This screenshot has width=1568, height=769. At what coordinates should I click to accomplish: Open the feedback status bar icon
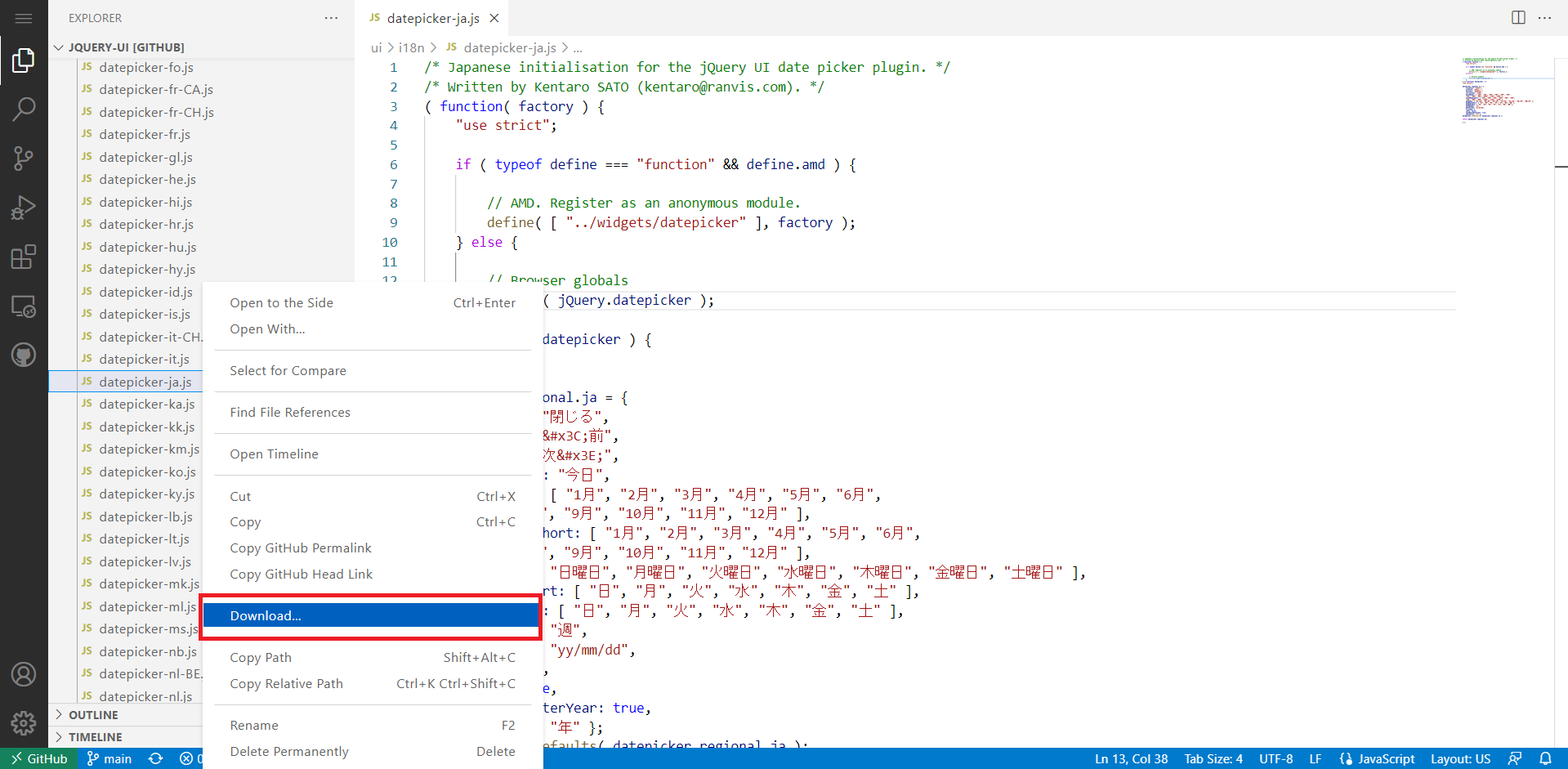point(1515,758)
